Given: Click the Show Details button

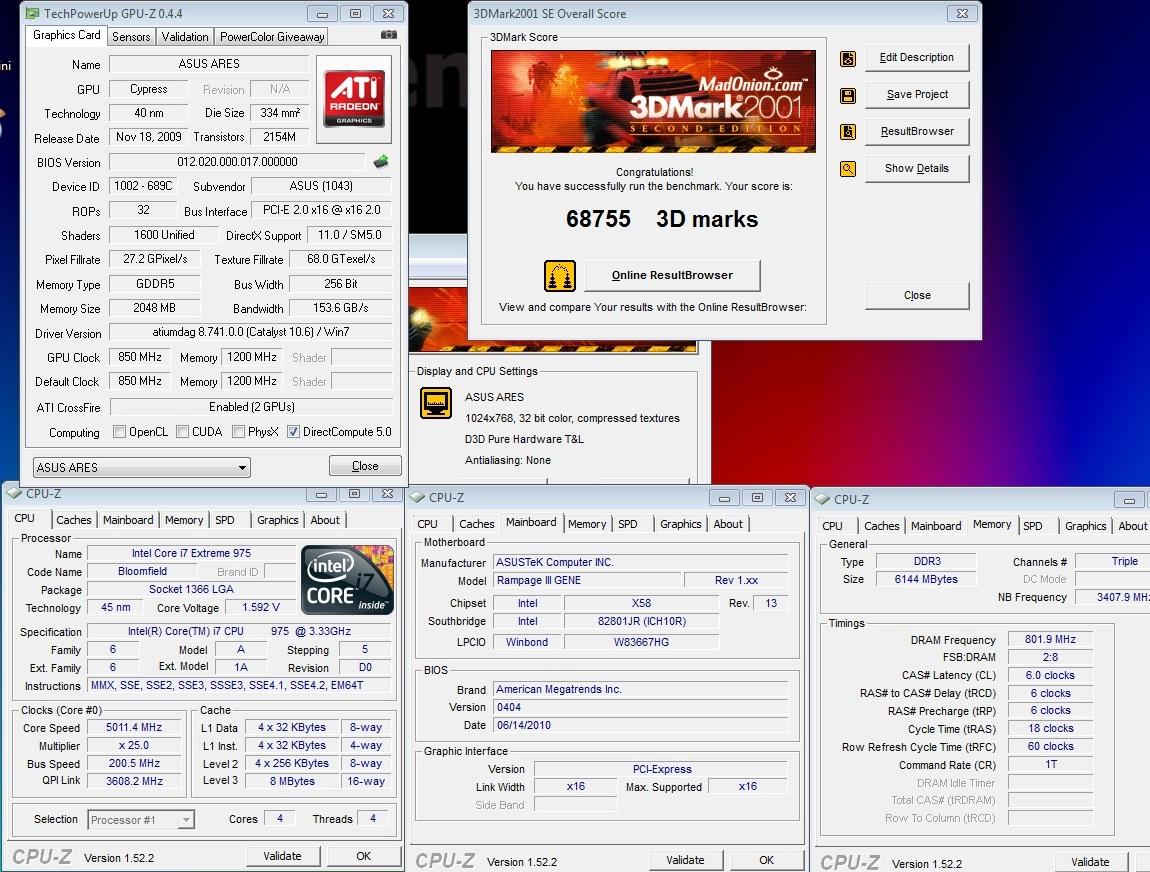Looking at the screenshot, I should (x=917, y=168).
